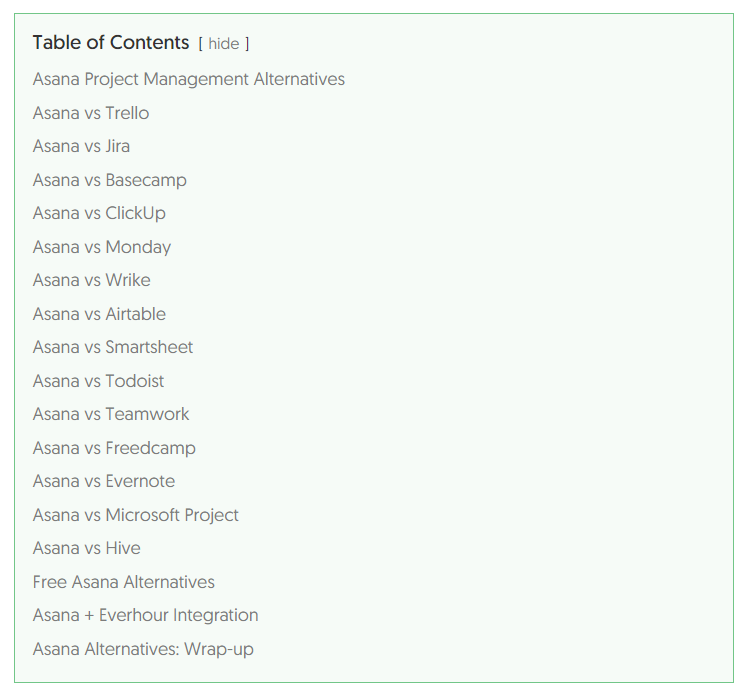
Task: Click the Asana vs Monday entry
Action: (x=102, y=247)
